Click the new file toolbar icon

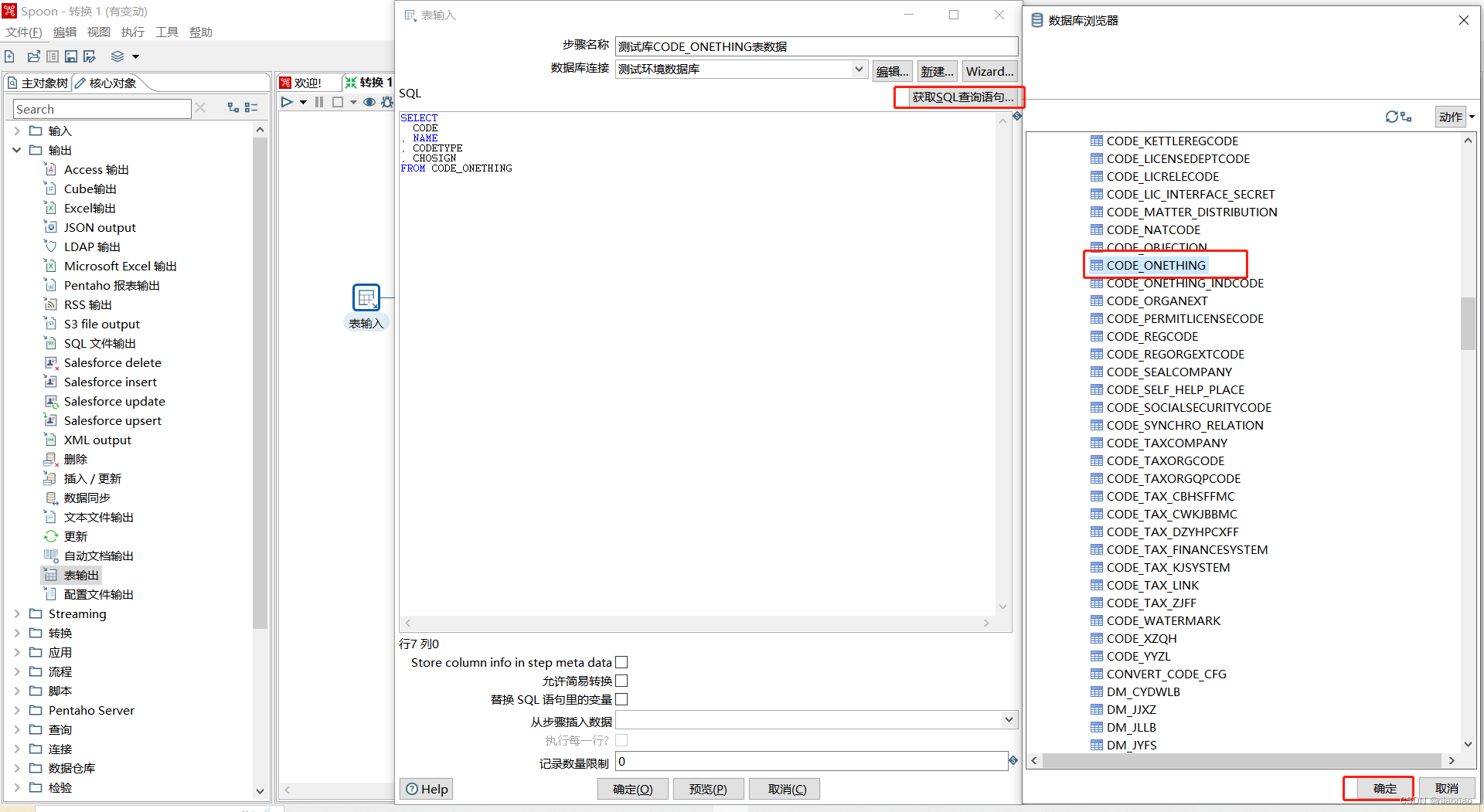(9, 56)
